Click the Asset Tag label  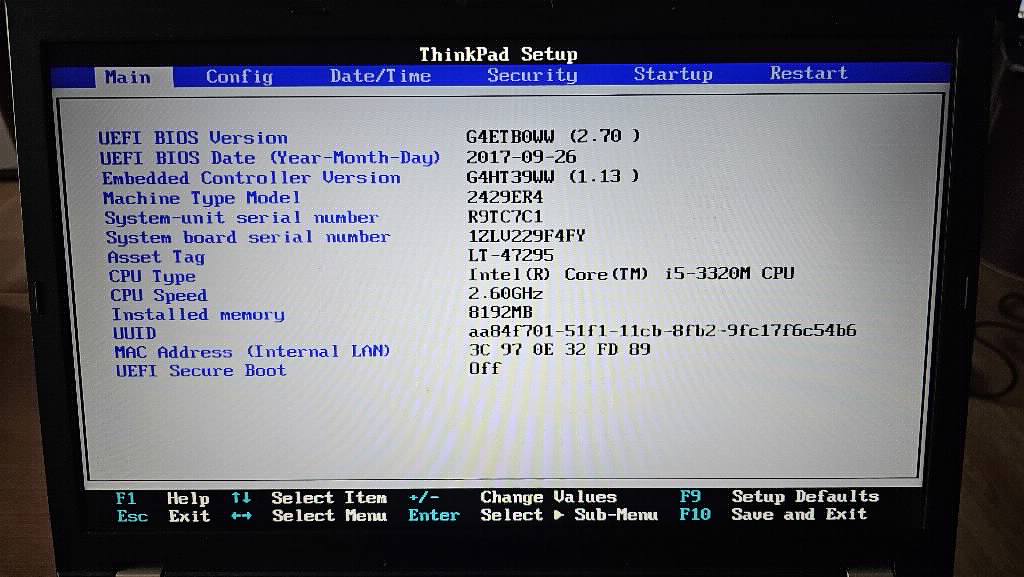tap(156, 257)
